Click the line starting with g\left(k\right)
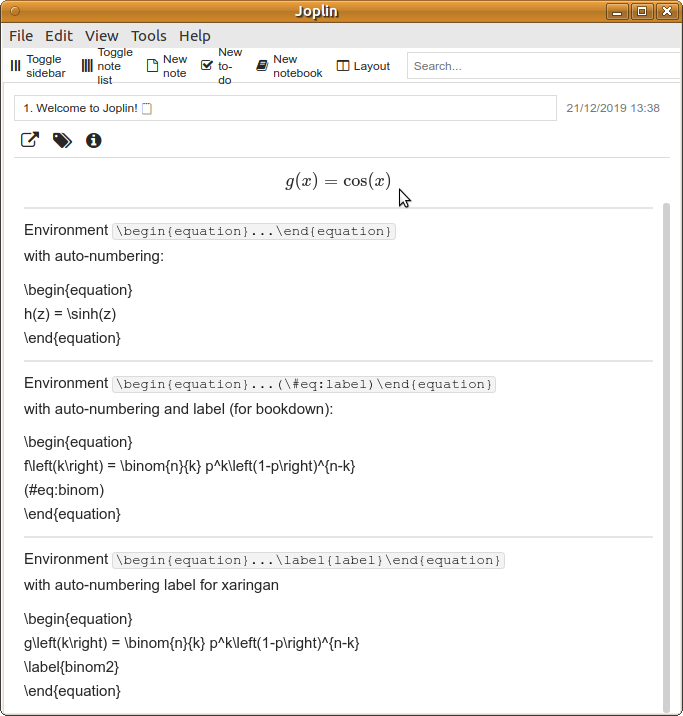 coord(192,643)
